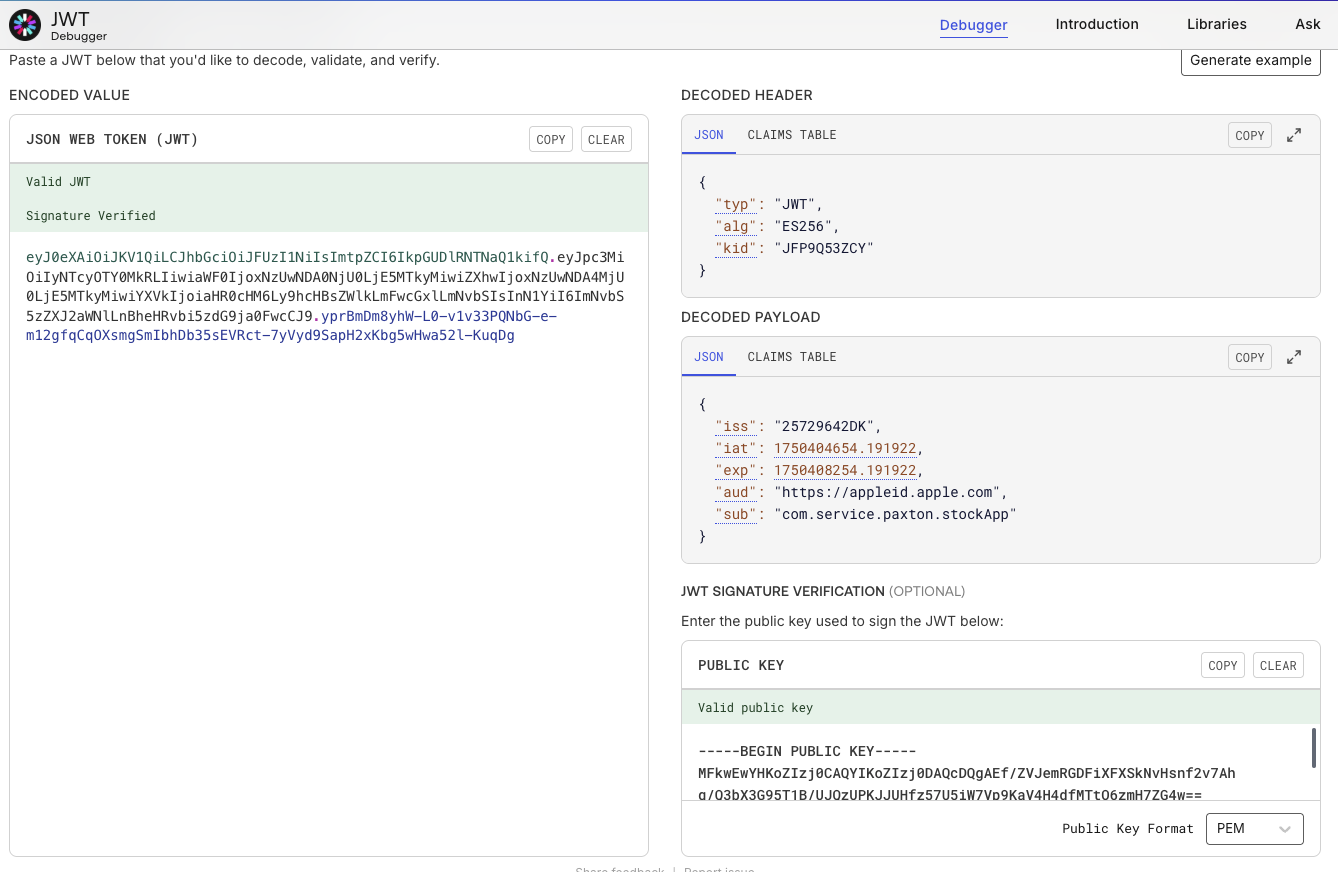Click the Generate example button
The width and height of the screenshot is (1338, 872).
tap(1251, 60)
